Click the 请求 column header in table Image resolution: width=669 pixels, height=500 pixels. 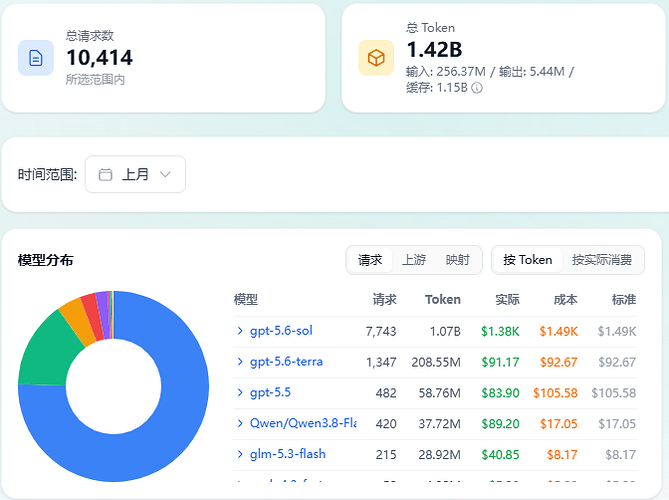pyautogui.click(x=384, y=299)
